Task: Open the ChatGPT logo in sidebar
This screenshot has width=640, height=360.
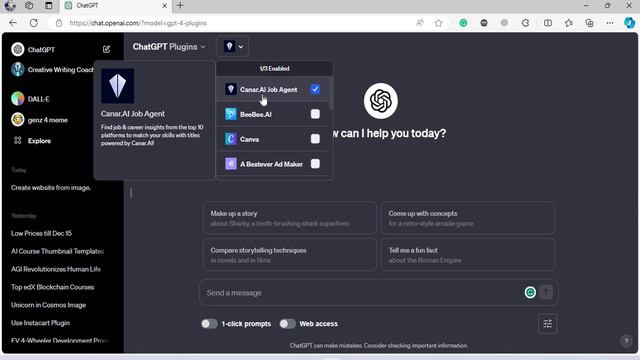Action: (18, 49)
